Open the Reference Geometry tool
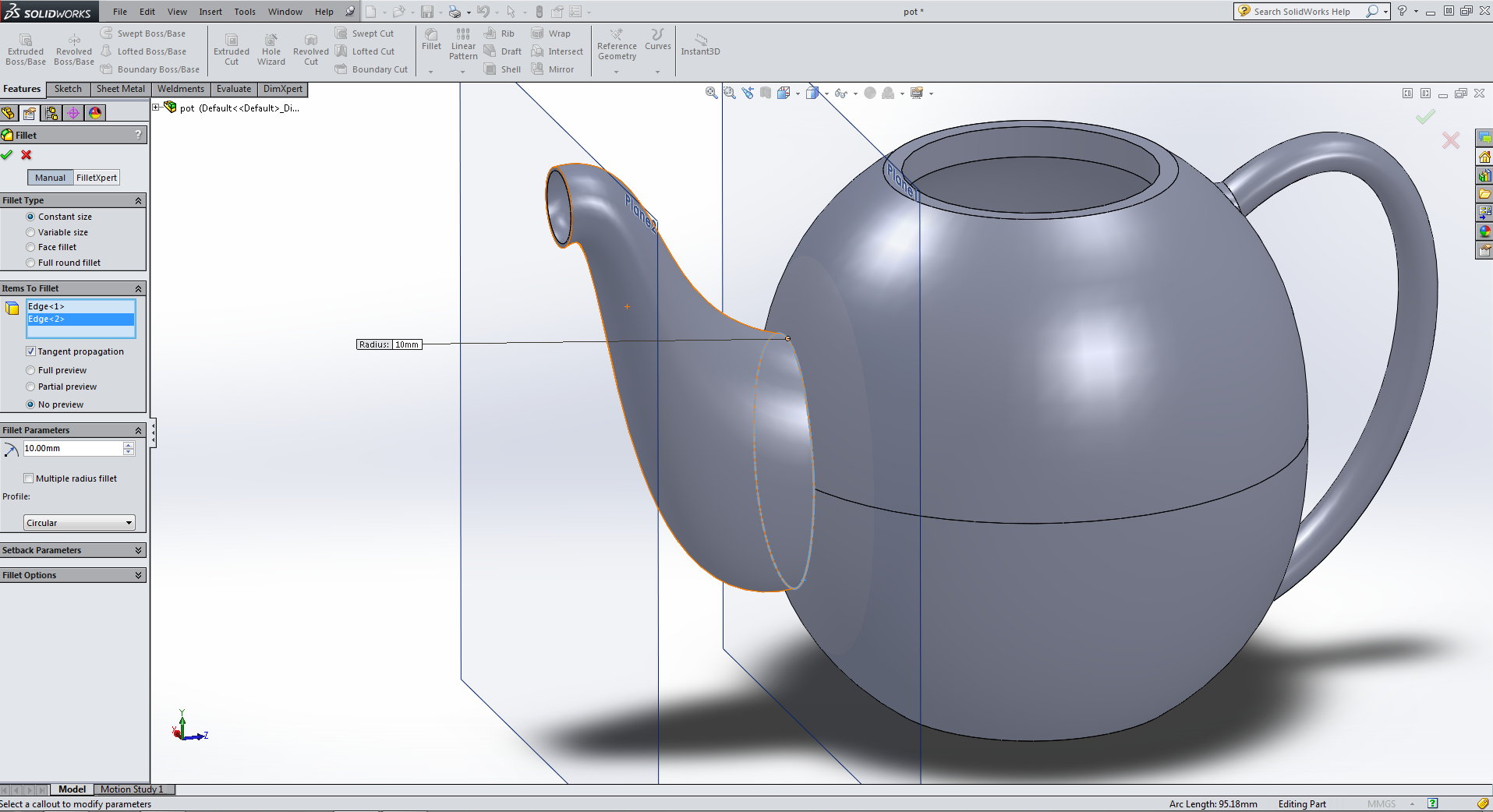 [x=617, y=44]
